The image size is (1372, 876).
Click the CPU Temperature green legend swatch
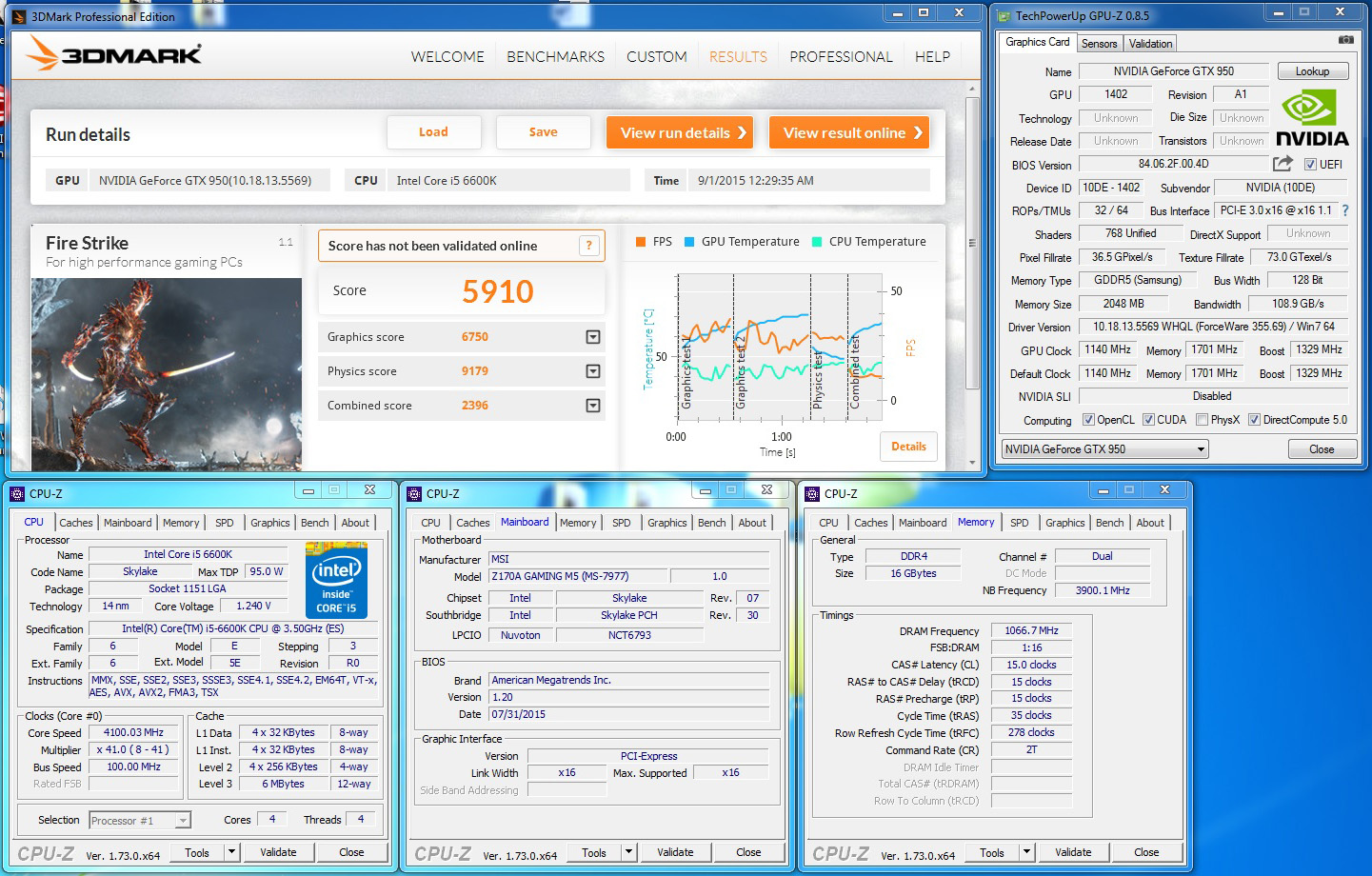(817, 242)
